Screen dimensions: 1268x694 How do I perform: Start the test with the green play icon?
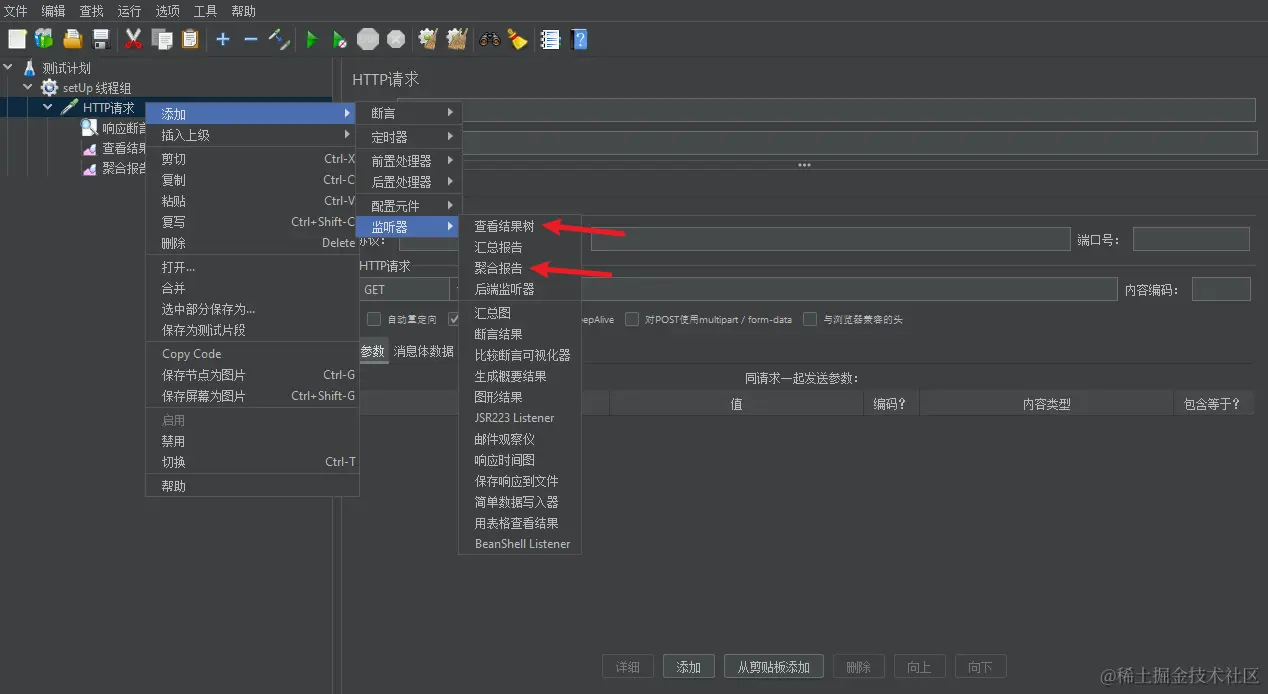click(312, 39)
